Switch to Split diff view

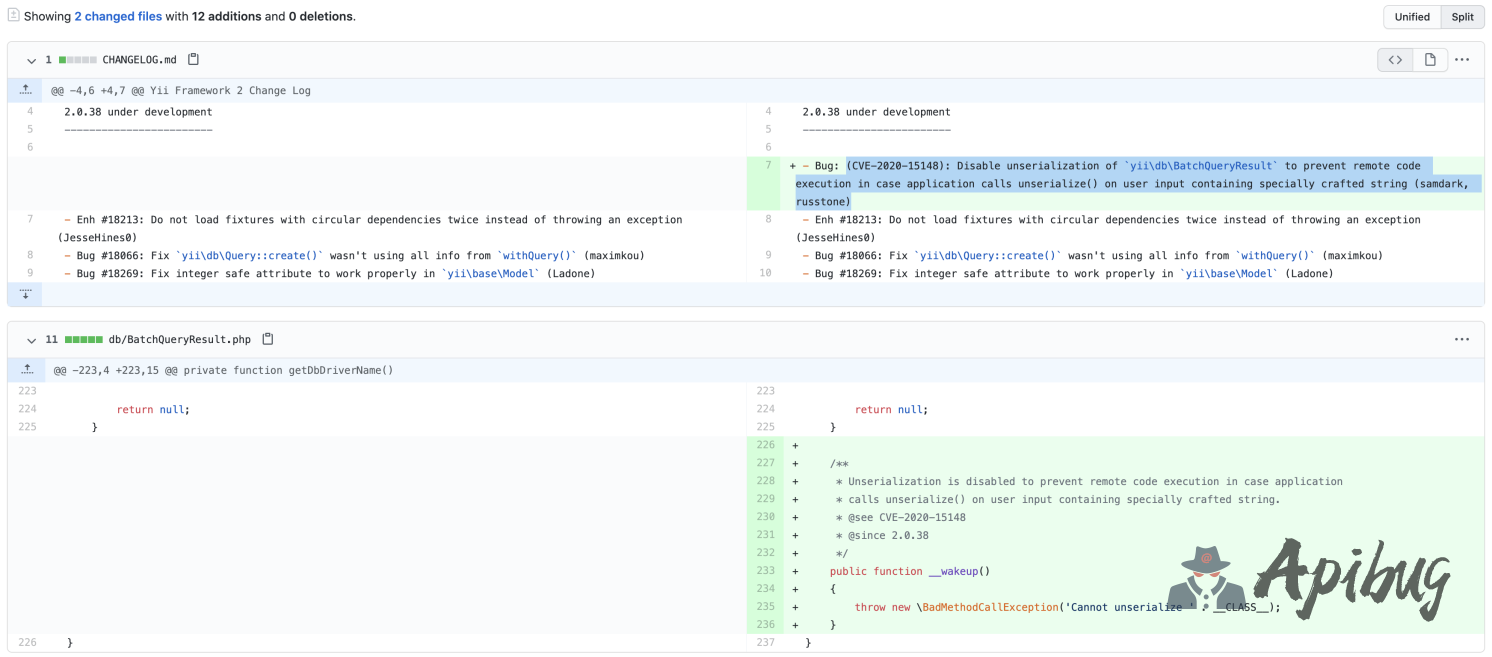tap(1462, 17)
